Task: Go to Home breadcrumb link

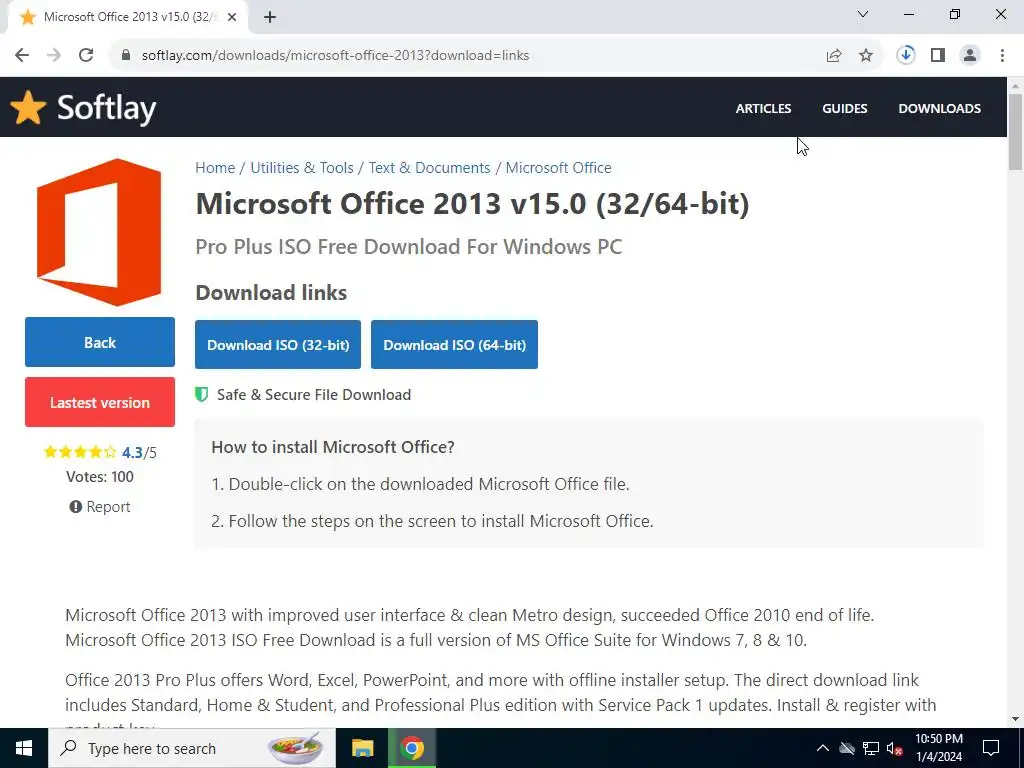Action: coord(215,168)
